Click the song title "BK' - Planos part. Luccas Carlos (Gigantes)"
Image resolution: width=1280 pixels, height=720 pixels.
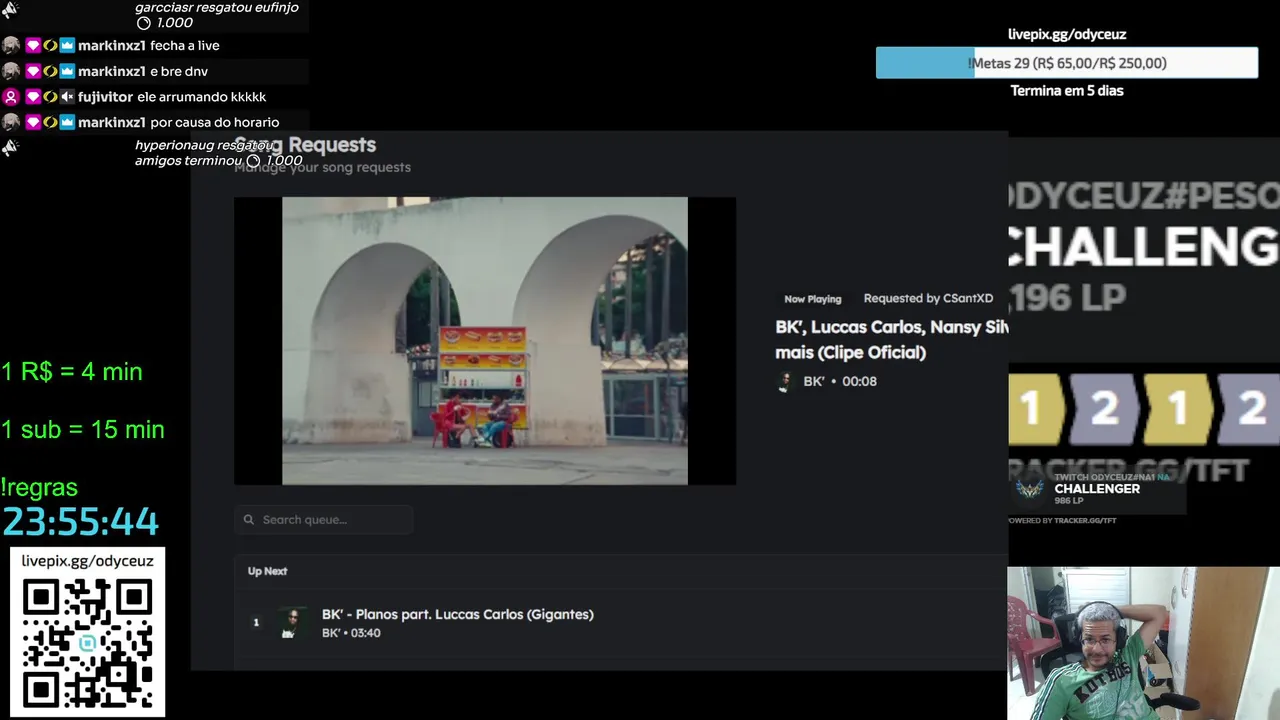[x=458, y=614]
